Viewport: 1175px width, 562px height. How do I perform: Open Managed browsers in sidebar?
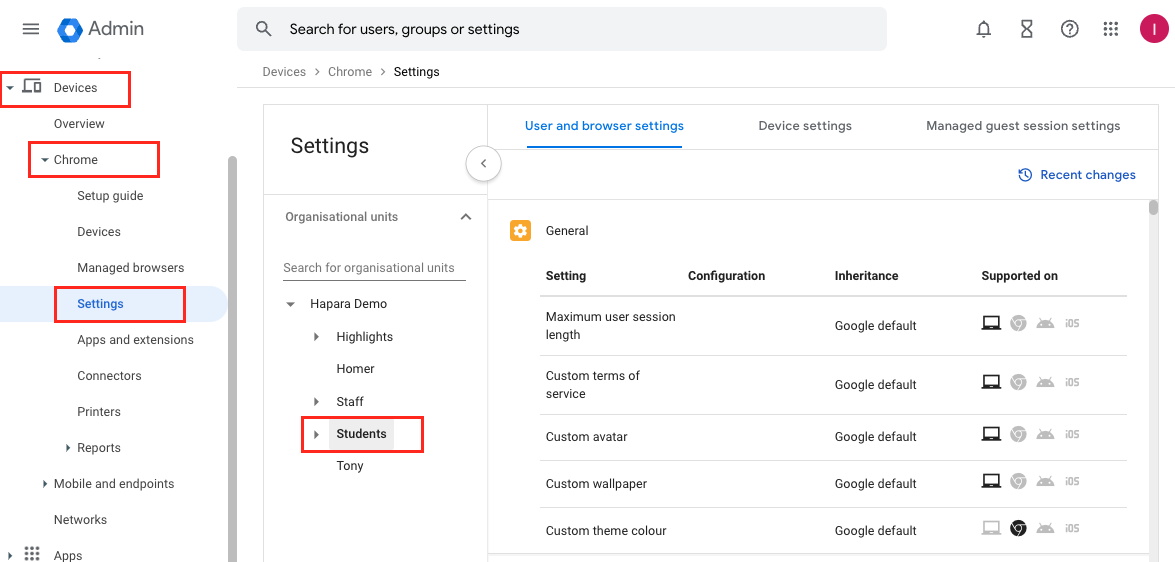[130, 268]
